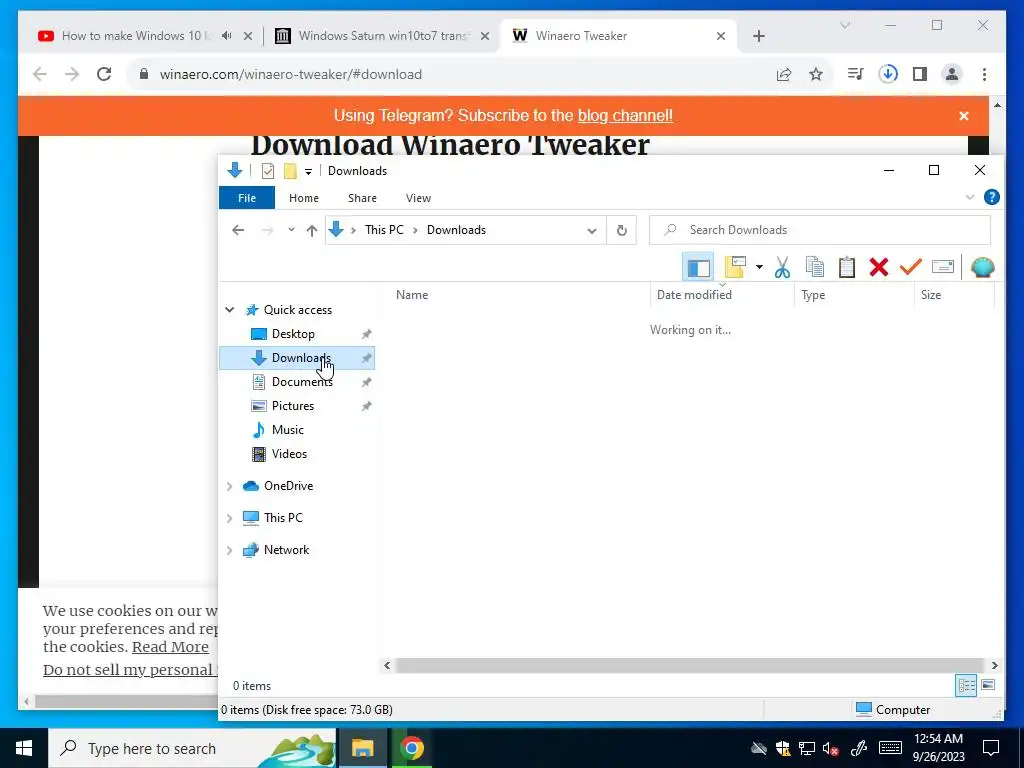This screenshot has width=1024, height=768.
Task: Mute the YouTube tab audio icon
Action: [x=227, y=36]
